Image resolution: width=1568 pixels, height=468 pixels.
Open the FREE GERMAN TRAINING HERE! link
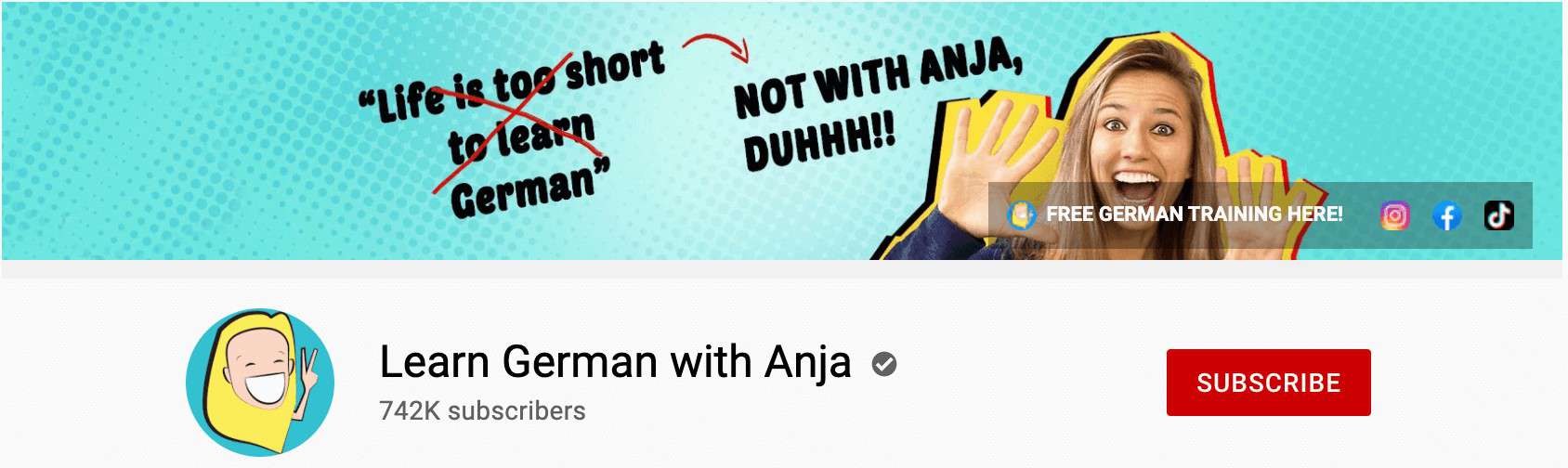click(x=1194, y=214)
